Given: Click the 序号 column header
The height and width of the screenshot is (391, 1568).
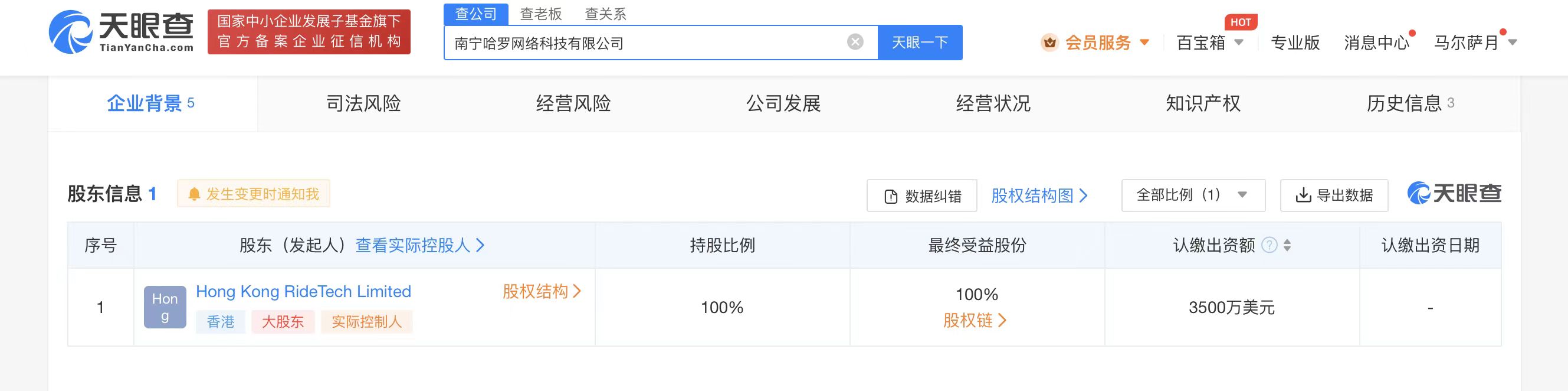Looking at the screenshot, I should pyautogui.click(x=101, y=246).
